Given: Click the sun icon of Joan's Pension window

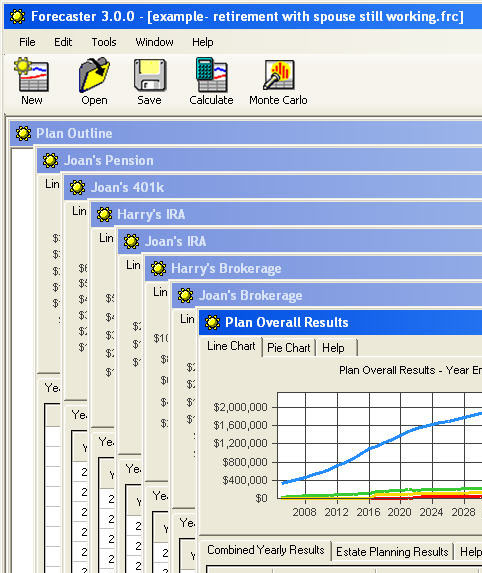Looking at the screenshot, I should coord(50,160).
